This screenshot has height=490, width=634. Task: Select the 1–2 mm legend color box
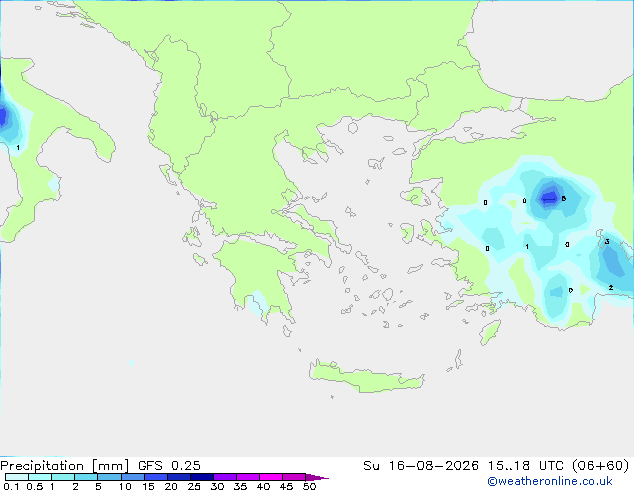point(63,477)
